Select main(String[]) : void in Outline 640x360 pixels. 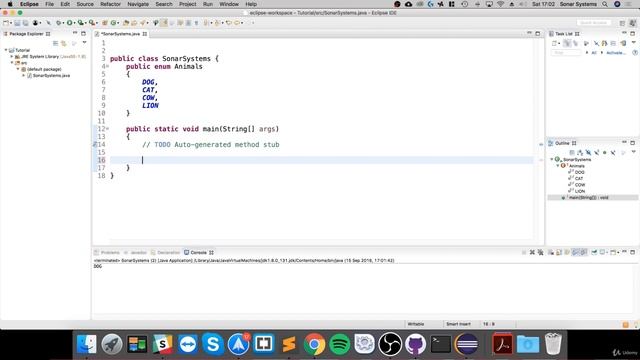[x=589, y=198]
